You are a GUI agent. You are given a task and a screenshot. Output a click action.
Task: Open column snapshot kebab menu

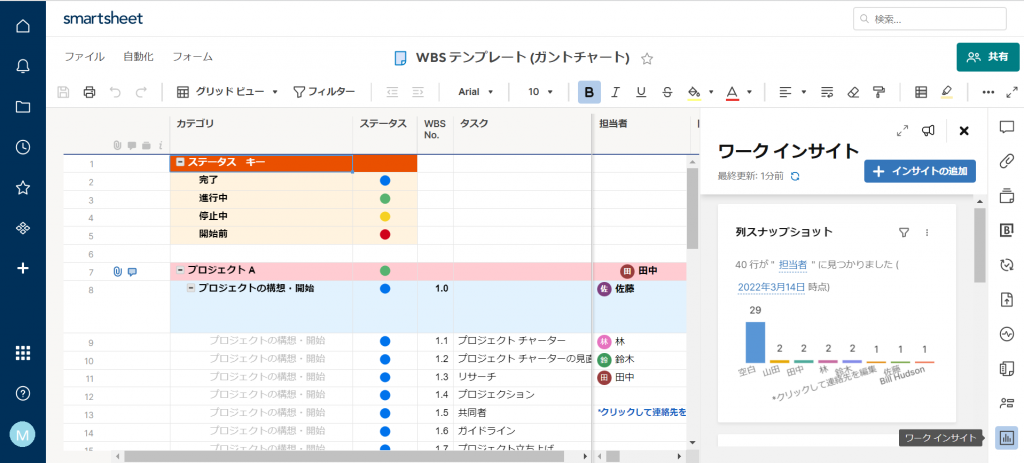click(926, 232)
